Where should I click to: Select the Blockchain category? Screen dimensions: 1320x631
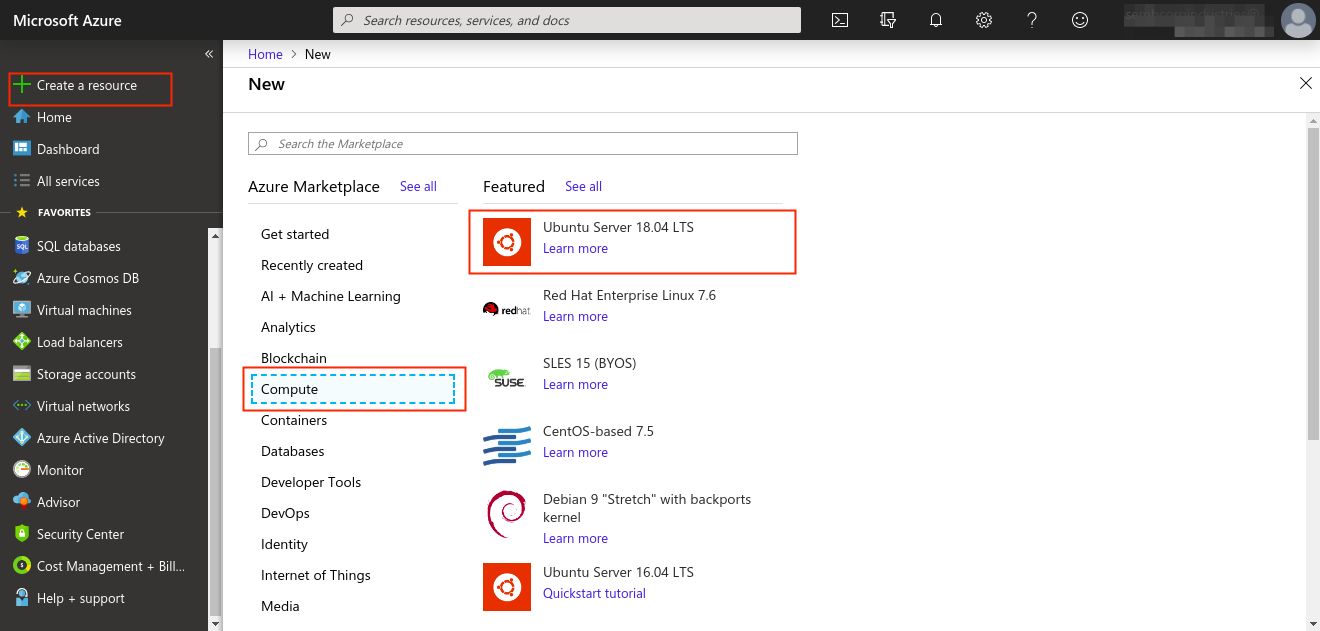pos(294,358)
